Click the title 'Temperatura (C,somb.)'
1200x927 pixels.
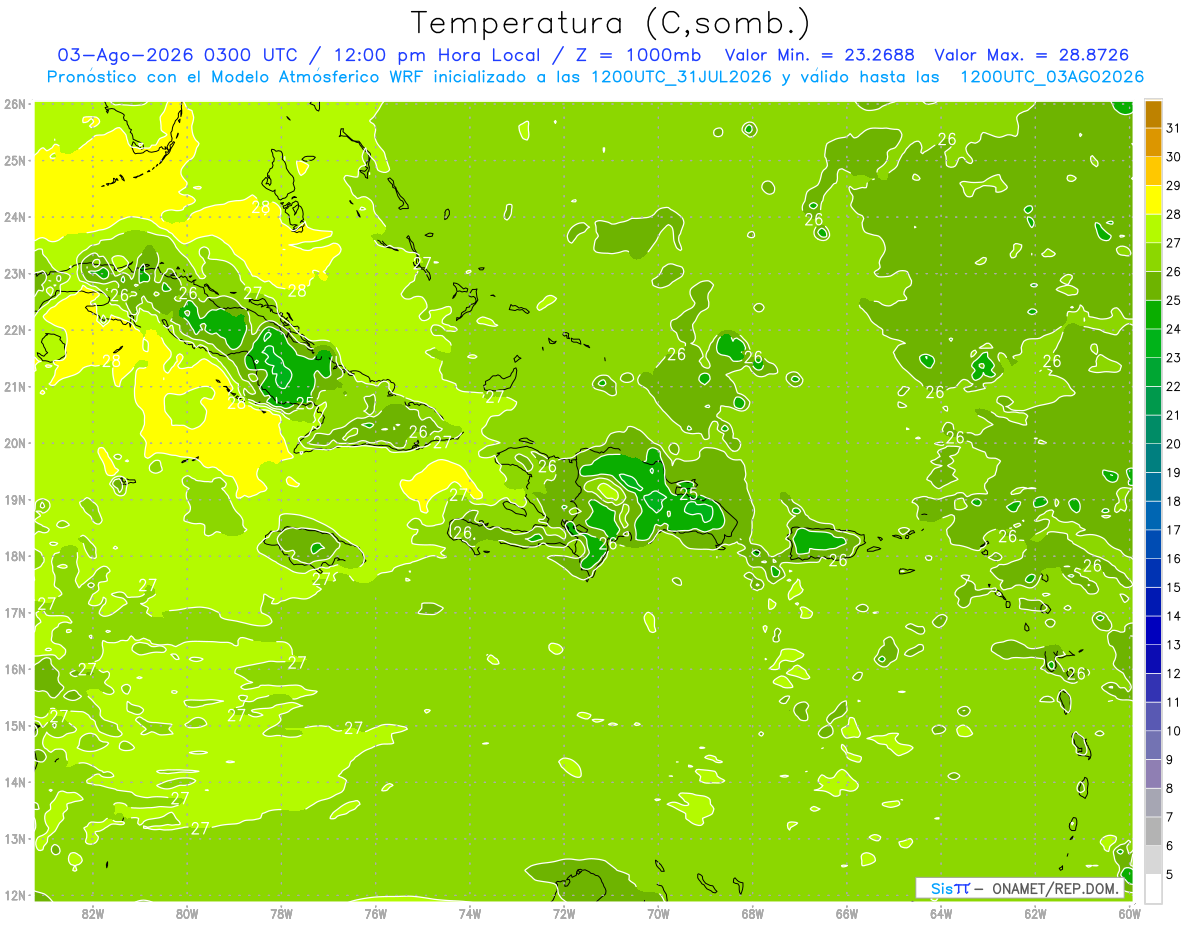611,23
